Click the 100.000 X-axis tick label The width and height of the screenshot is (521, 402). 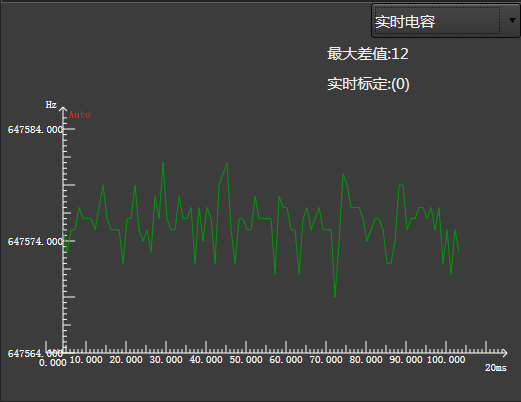pyautogui.click(x=446, y=360)
